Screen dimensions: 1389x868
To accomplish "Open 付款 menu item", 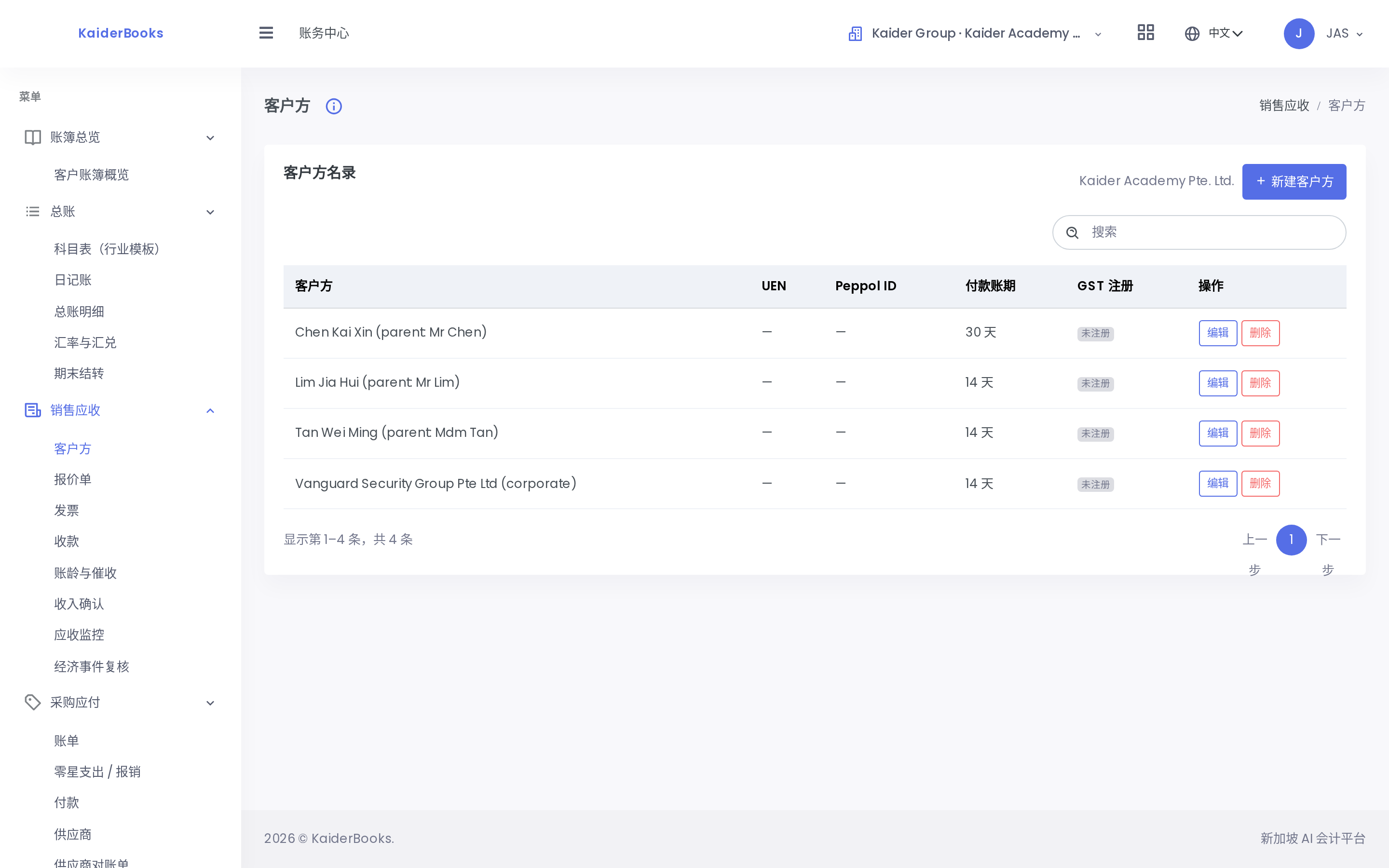I will [x=67, y=802].
